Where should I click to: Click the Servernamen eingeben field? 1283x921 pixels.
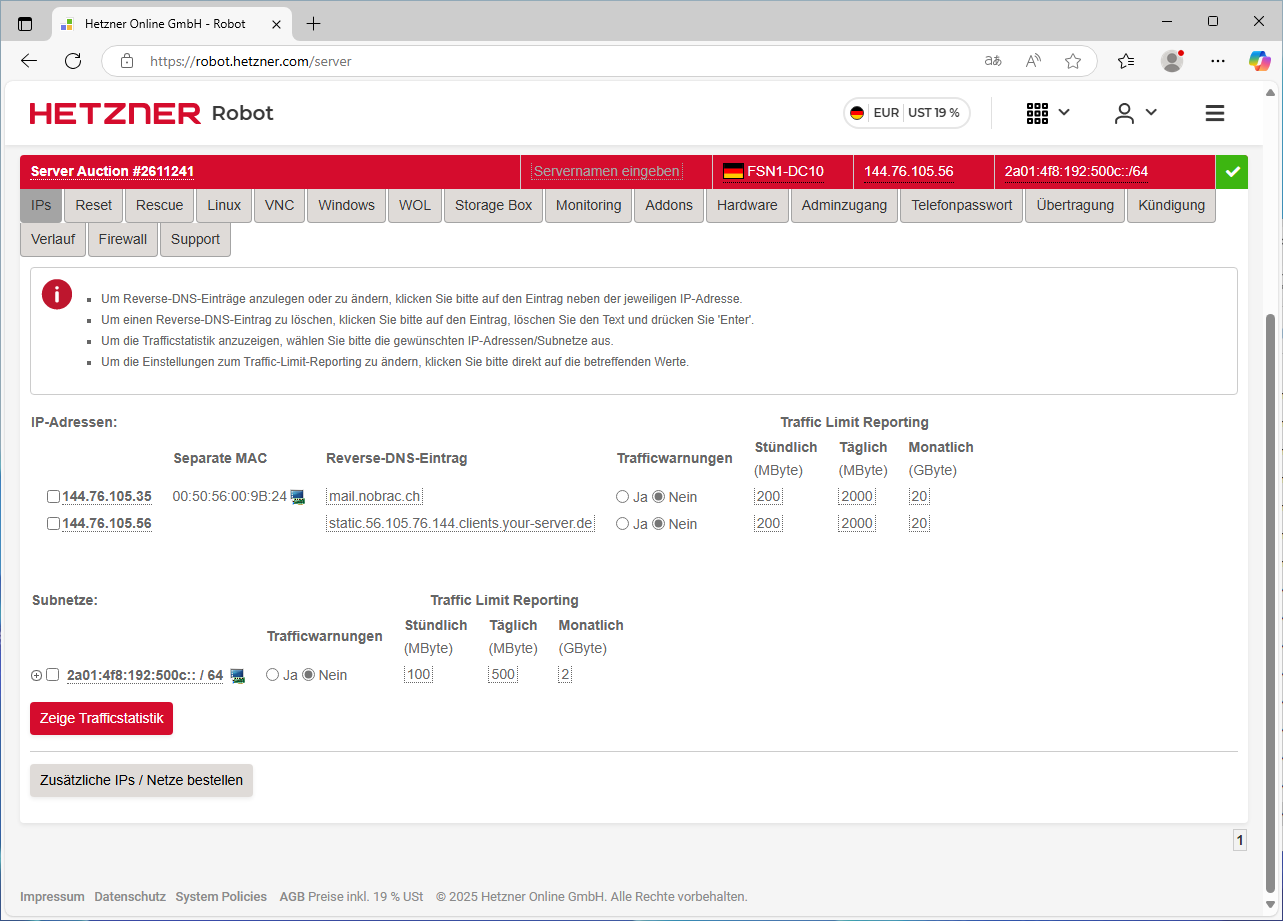(x=607, y=171)
